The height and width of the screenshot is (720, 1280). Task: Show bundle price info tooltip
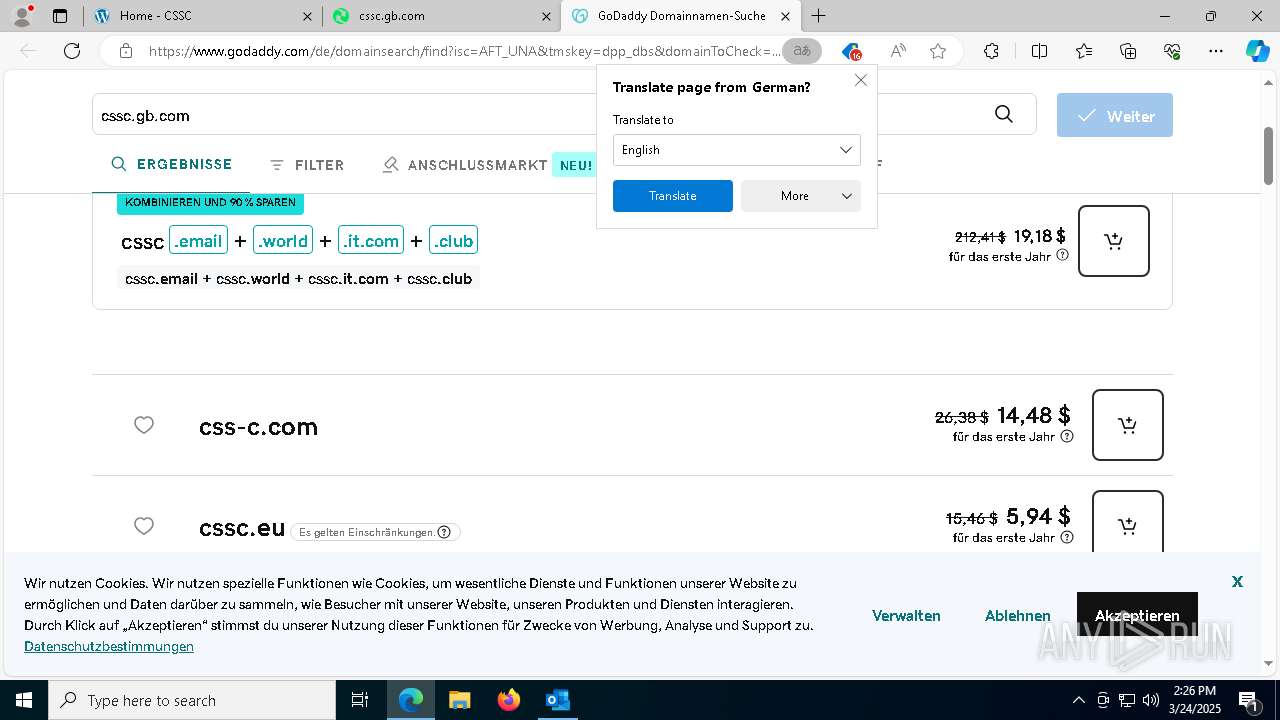(x=1063, y=255)
